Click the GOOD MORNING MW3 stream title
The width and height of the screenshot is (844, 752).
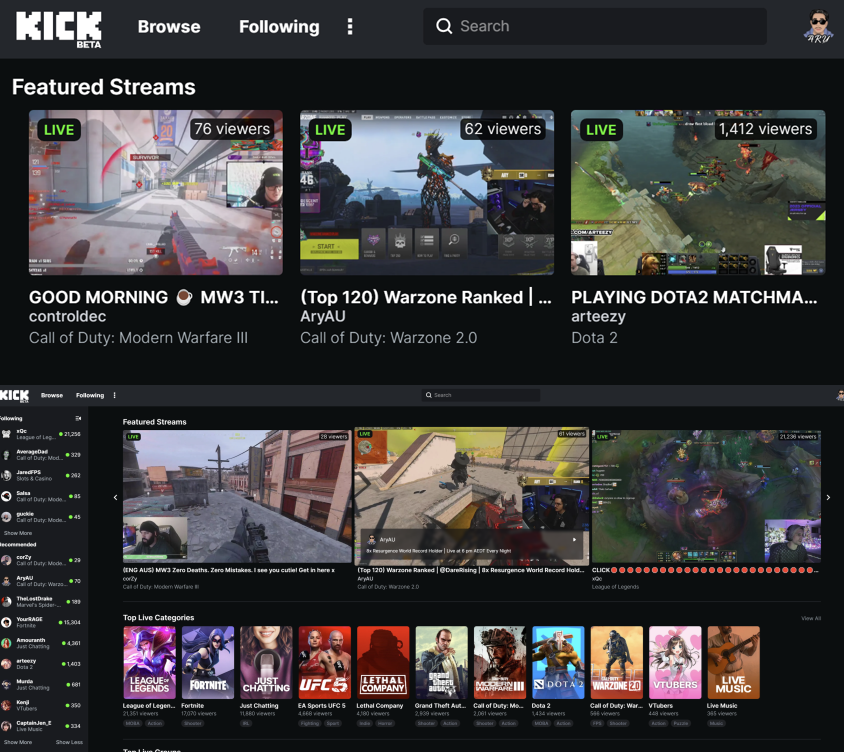point(153,297)
